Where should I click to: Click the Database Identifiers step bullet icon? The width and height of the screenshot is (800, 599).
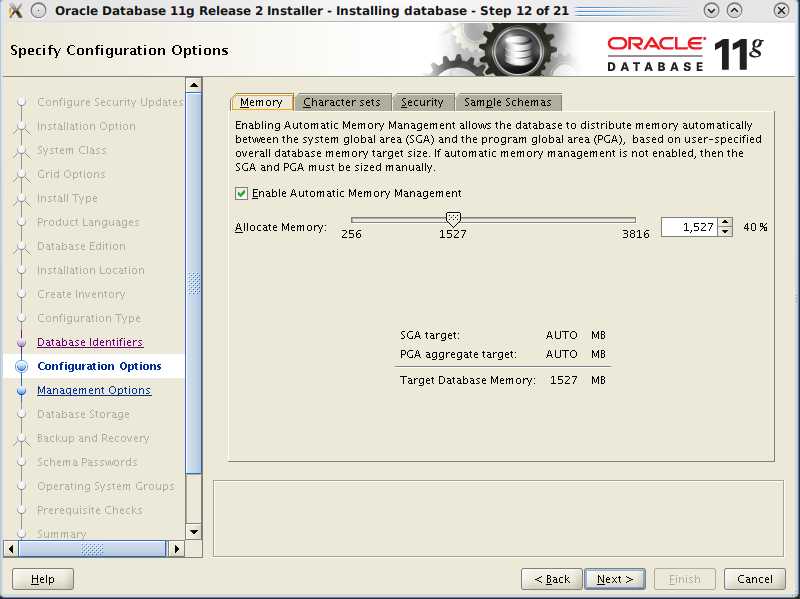coord(21,342)
